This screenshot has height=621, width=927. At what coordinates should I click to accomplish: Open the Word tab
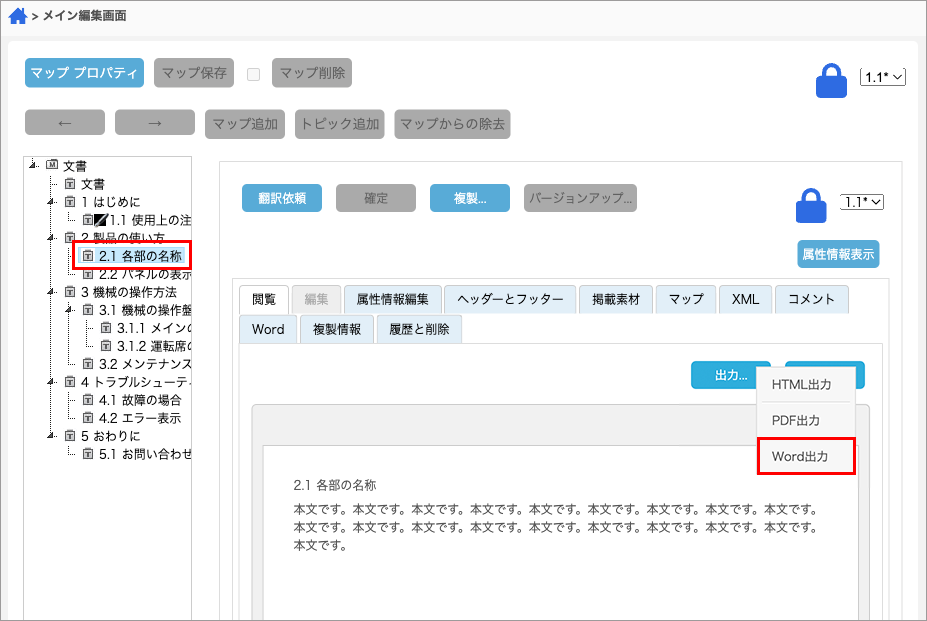(268, 329)
